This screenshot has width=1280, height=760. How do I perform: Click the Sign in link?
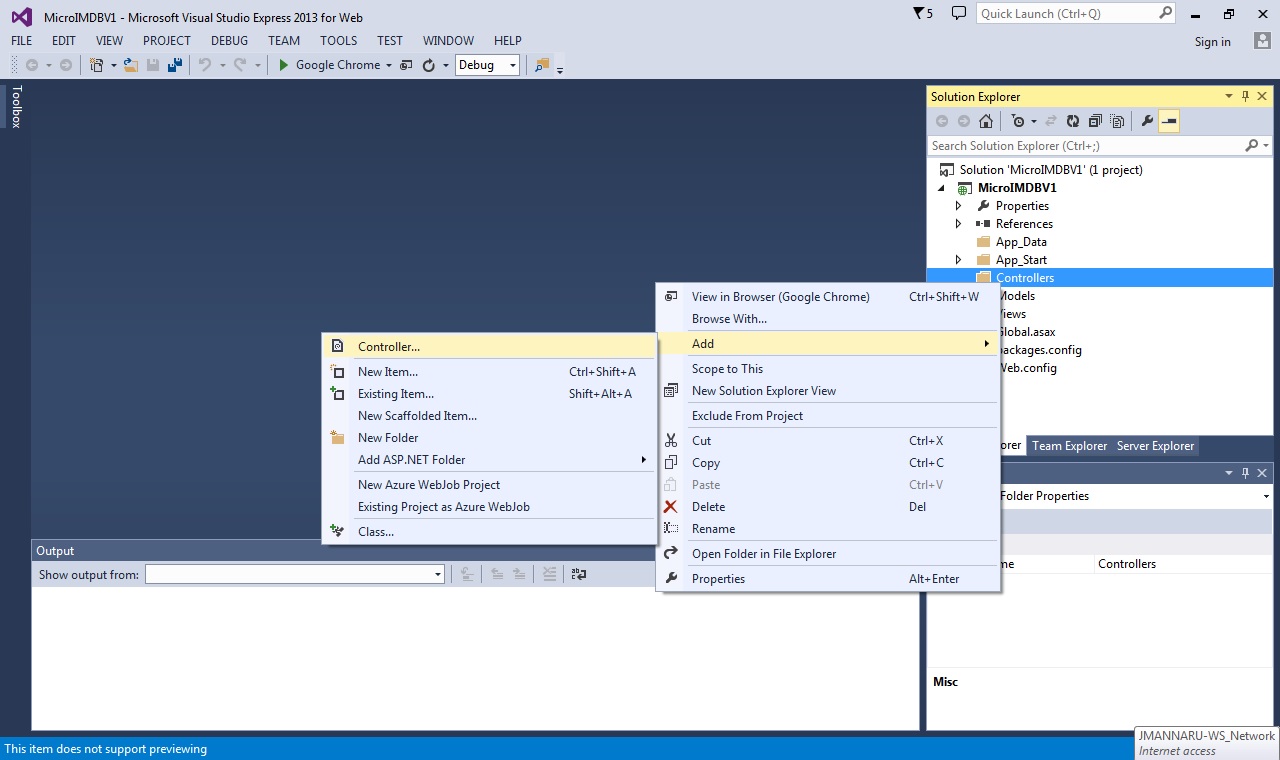1212,42
